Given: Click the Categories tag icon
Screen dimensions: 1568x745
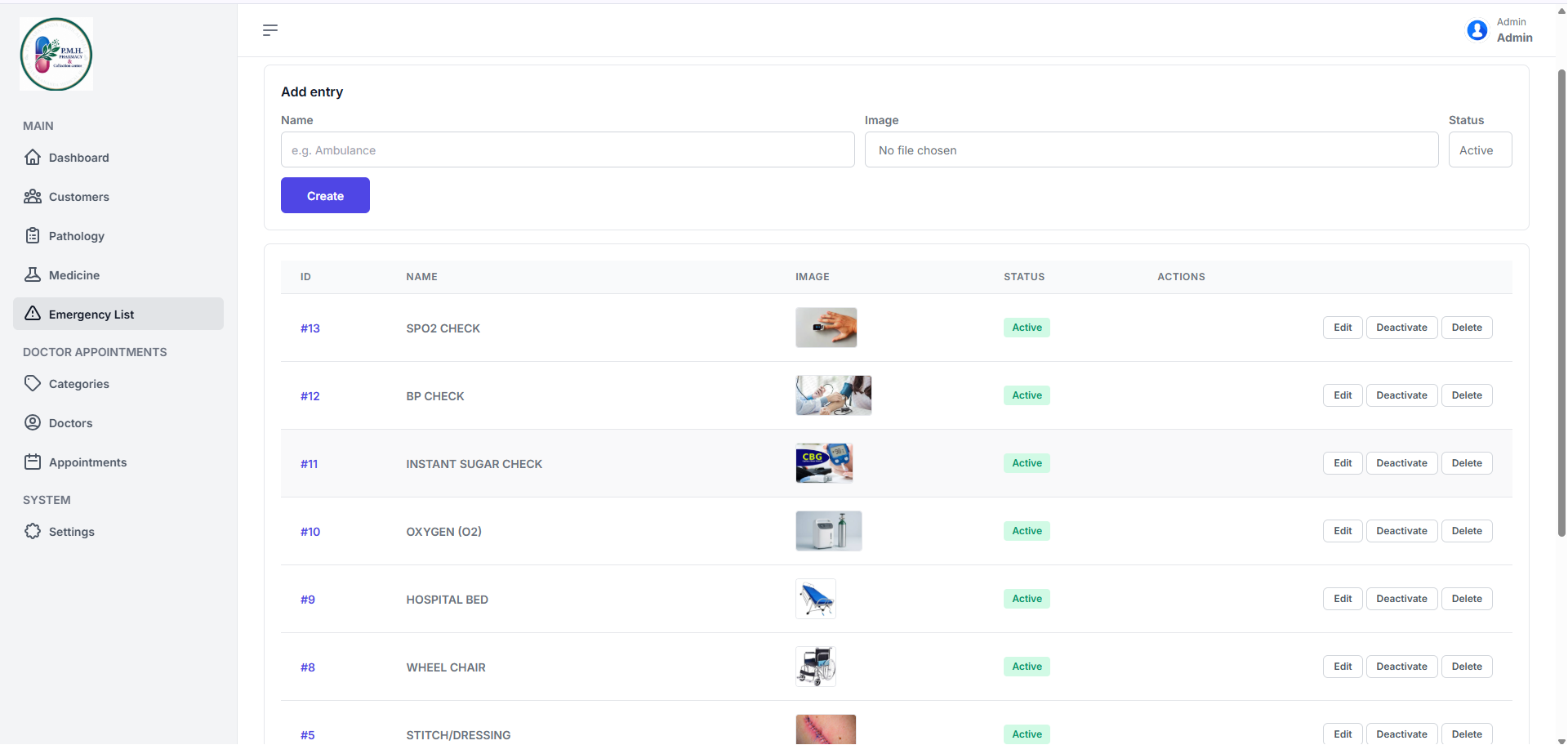Looking at the screenshot, I should 33,383.
